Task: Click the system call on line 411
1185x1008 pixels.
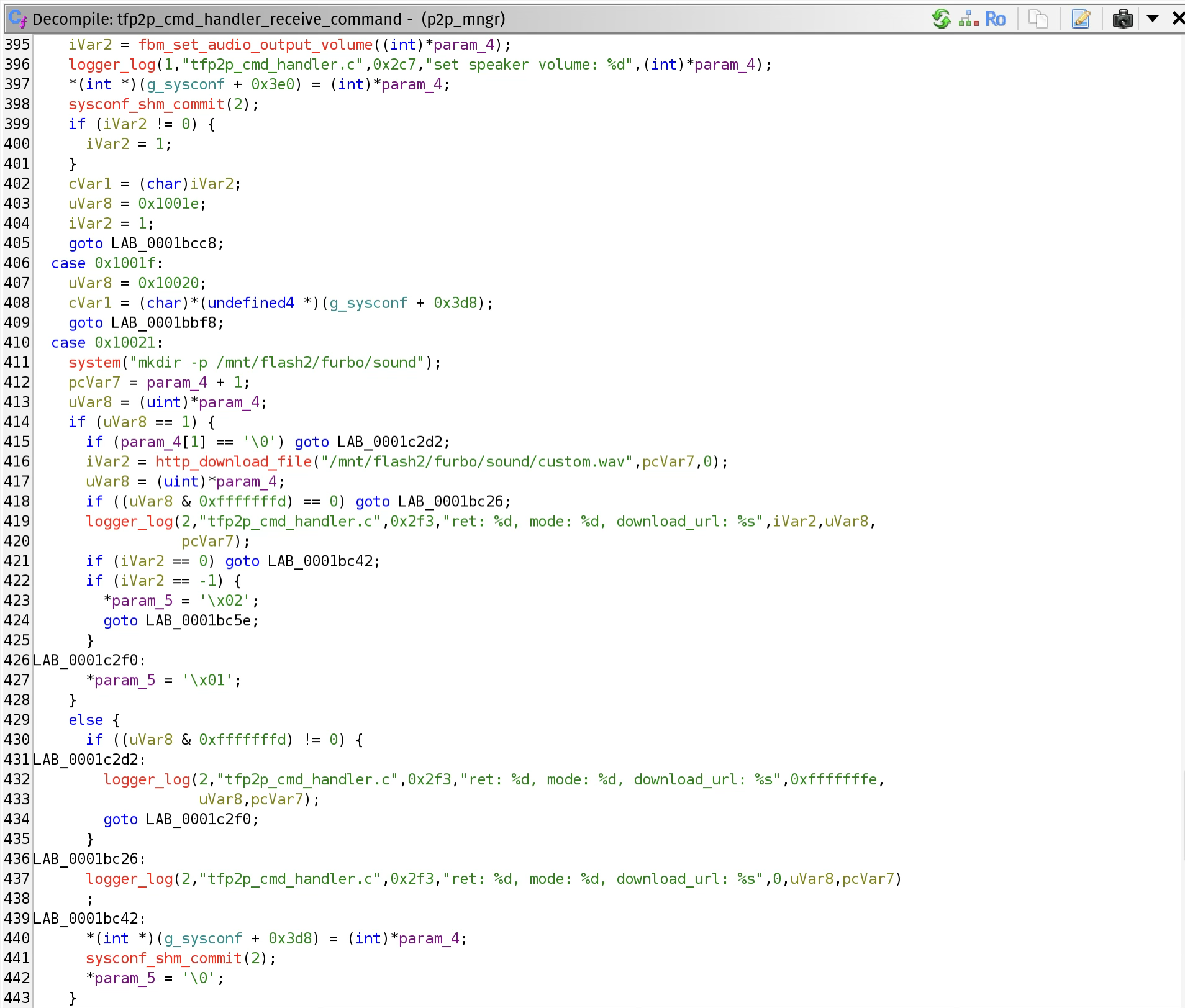Action: click(94, 363)
